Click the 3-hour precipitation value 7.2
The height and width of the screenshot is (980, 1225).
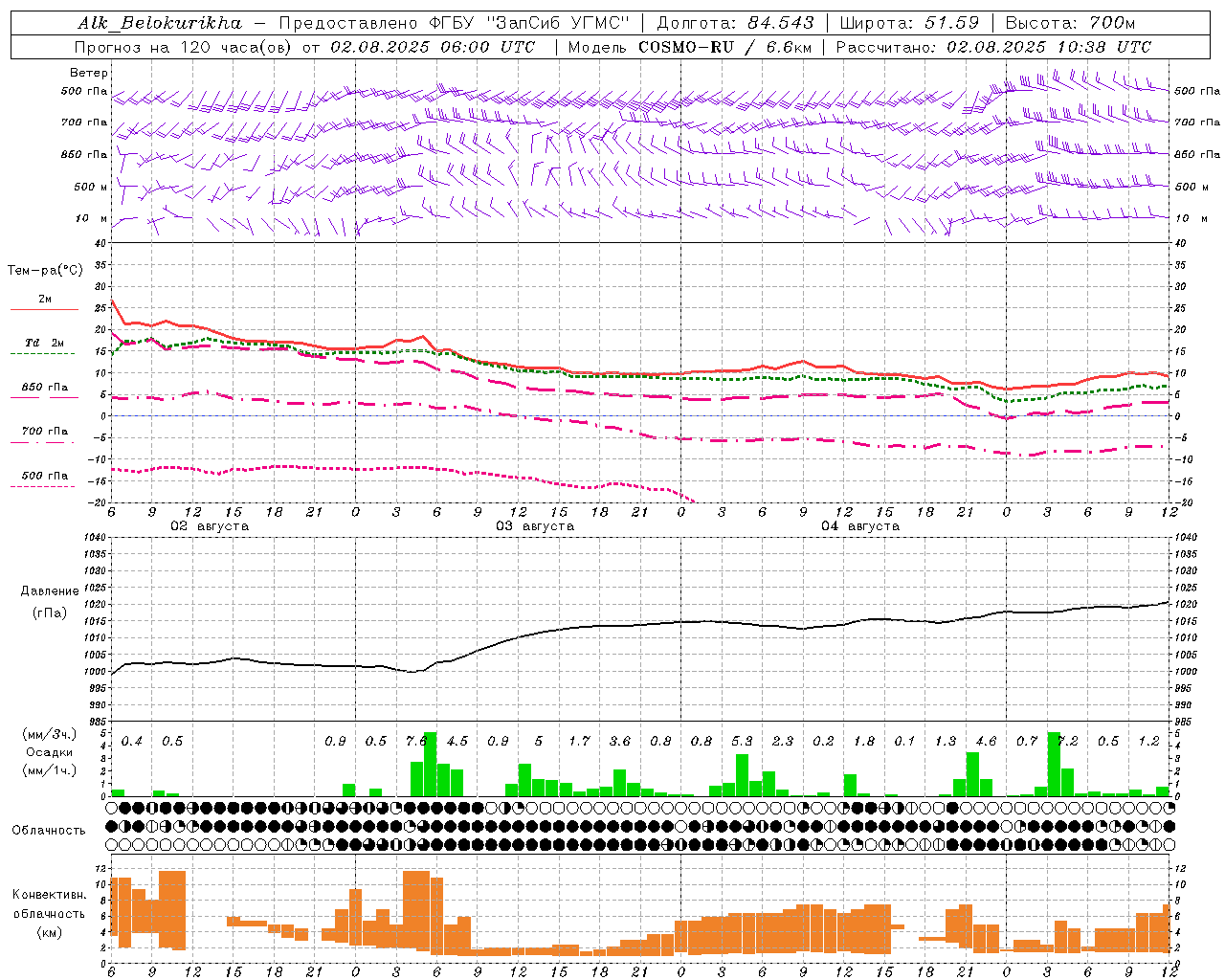[1069, 742]
